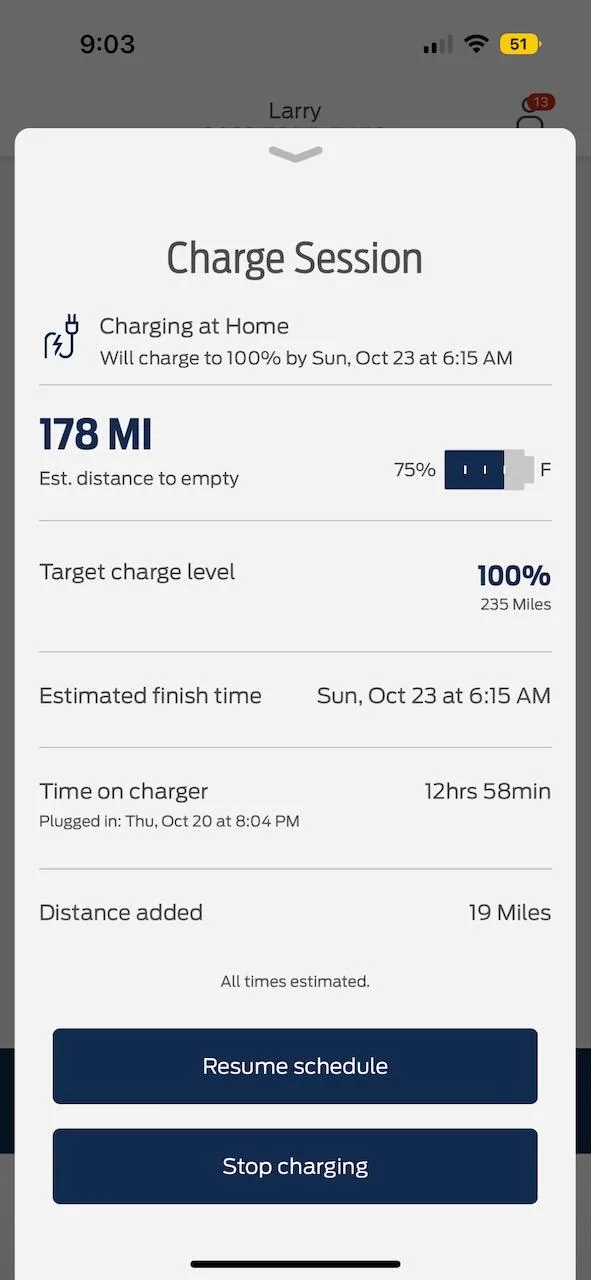Viewport: 591px width, 1280px height.
Task: Tap the Charging at Home status text
Action: pos(194,326)
